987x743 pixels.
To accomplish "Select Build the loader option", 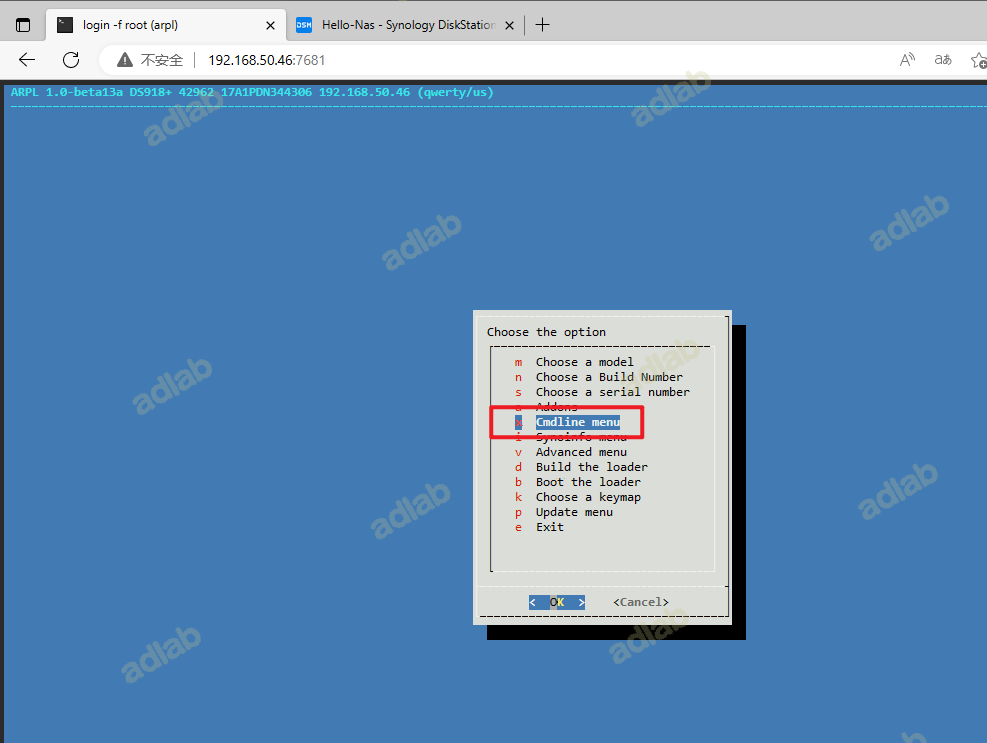I will 591,467.
